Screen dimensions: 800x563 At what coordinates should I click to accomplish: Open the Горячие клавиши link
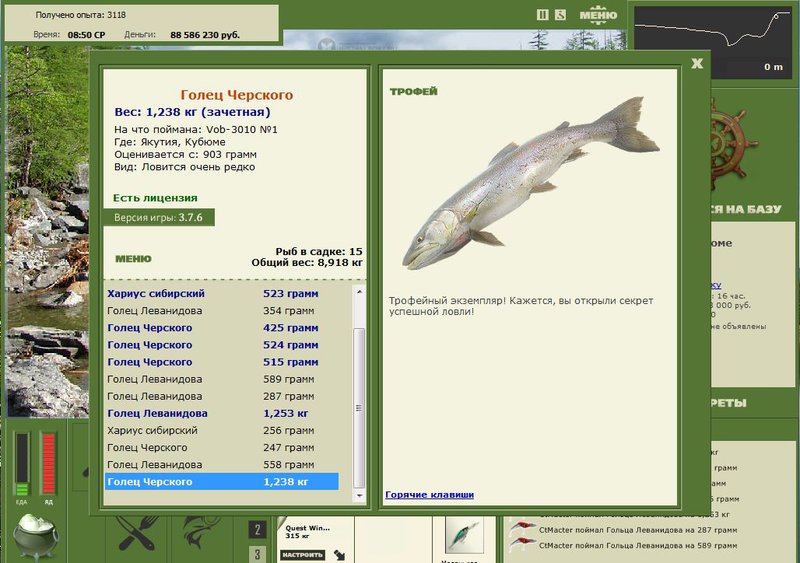click(430, 494)
